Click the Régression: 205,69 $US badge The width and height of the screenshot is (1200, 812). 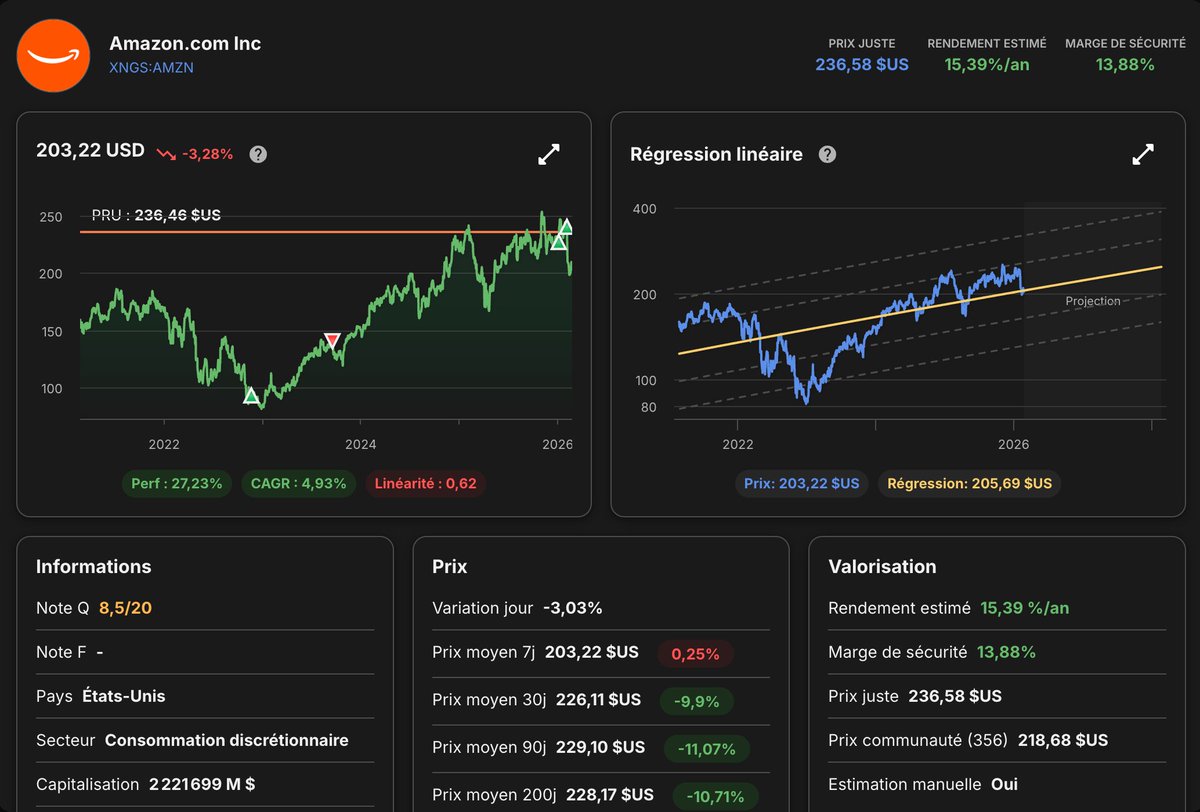click(x=968, y=483)
